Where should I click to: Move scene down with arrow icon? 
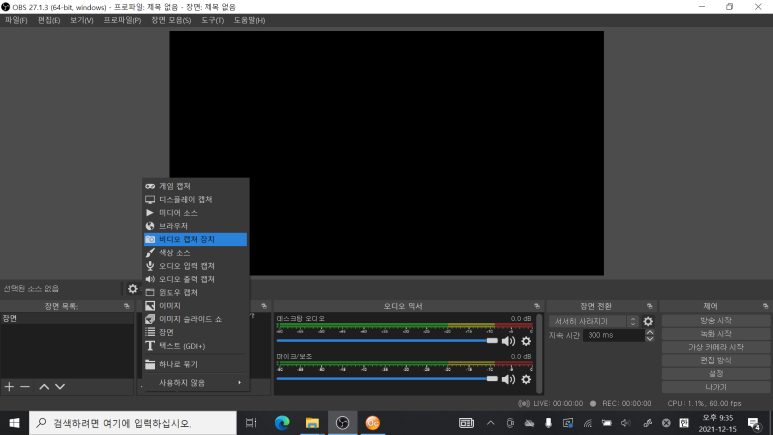[60, 387]
